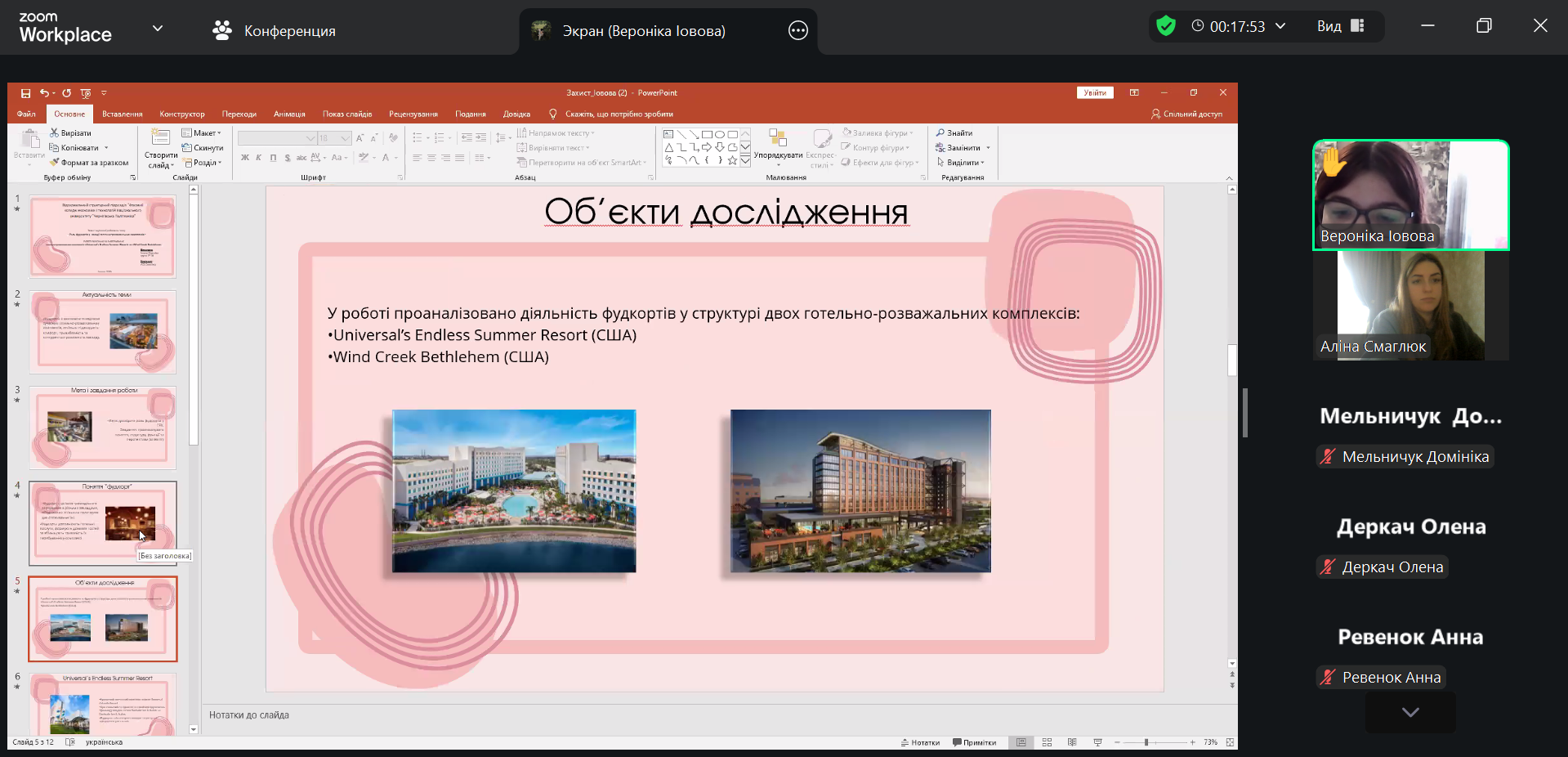Toggle the Нотатки notes pane

[x=920, y=742]
